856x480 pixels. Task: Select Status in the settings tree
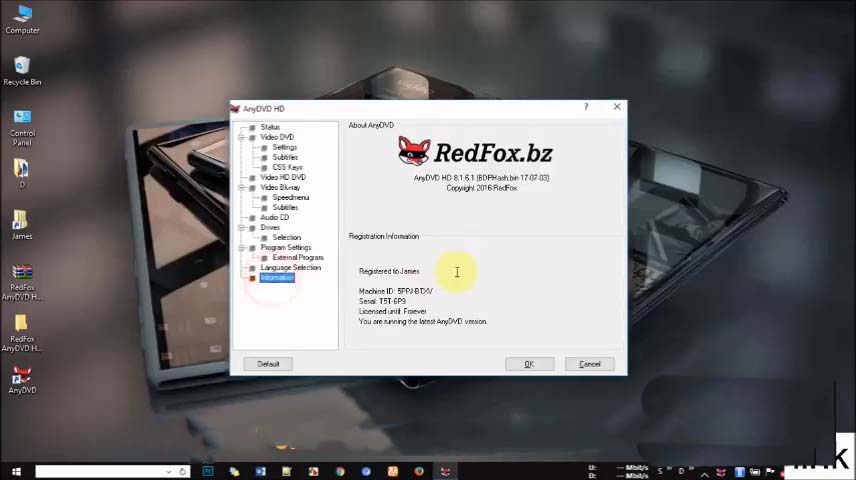coord(270,127)
